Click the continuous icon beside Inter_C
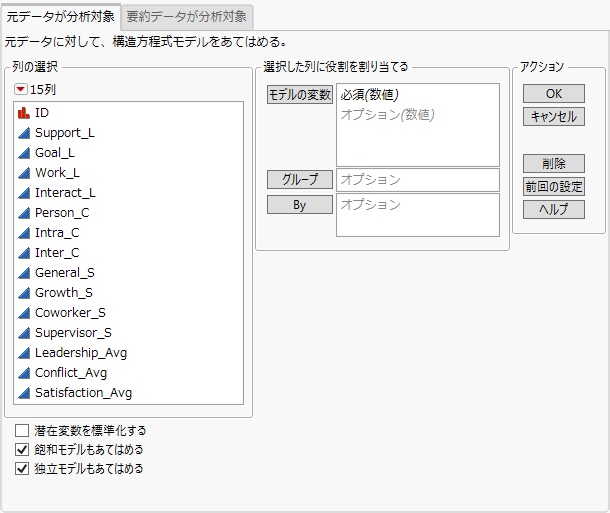 click(24, 253)
